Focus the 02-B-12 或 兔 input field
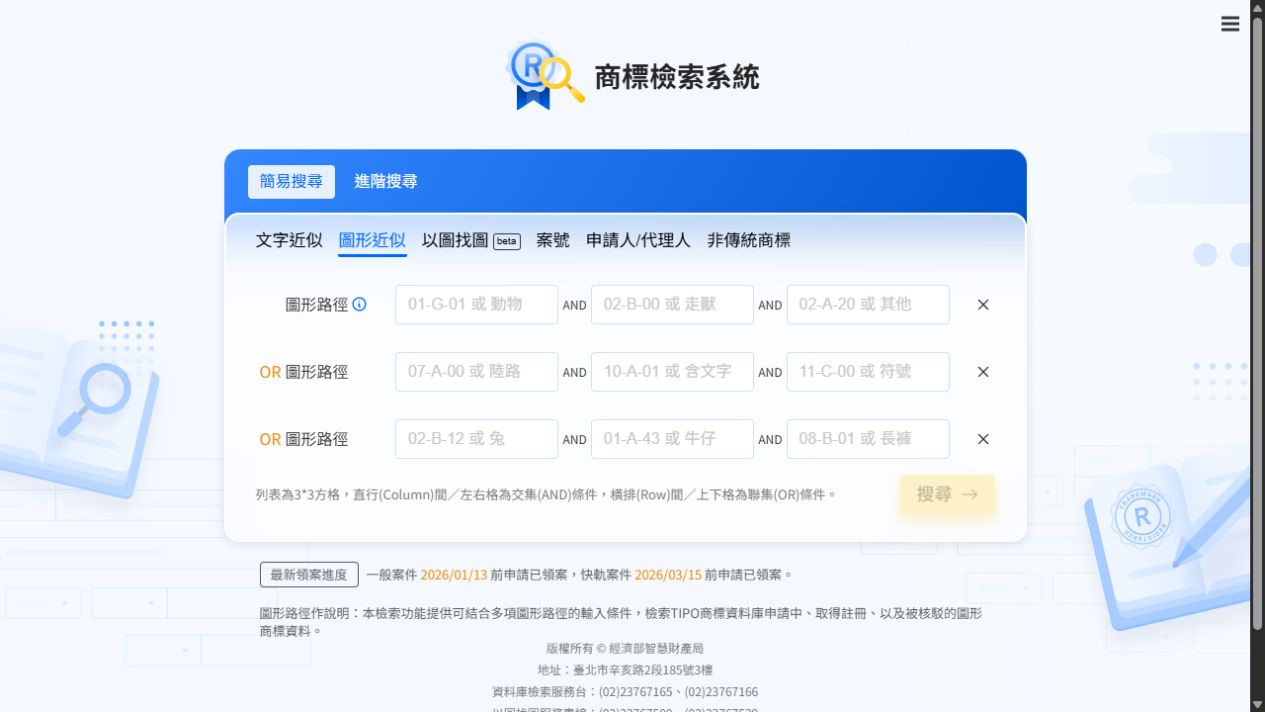This screenshot has height=712, width=1265. 477,438
